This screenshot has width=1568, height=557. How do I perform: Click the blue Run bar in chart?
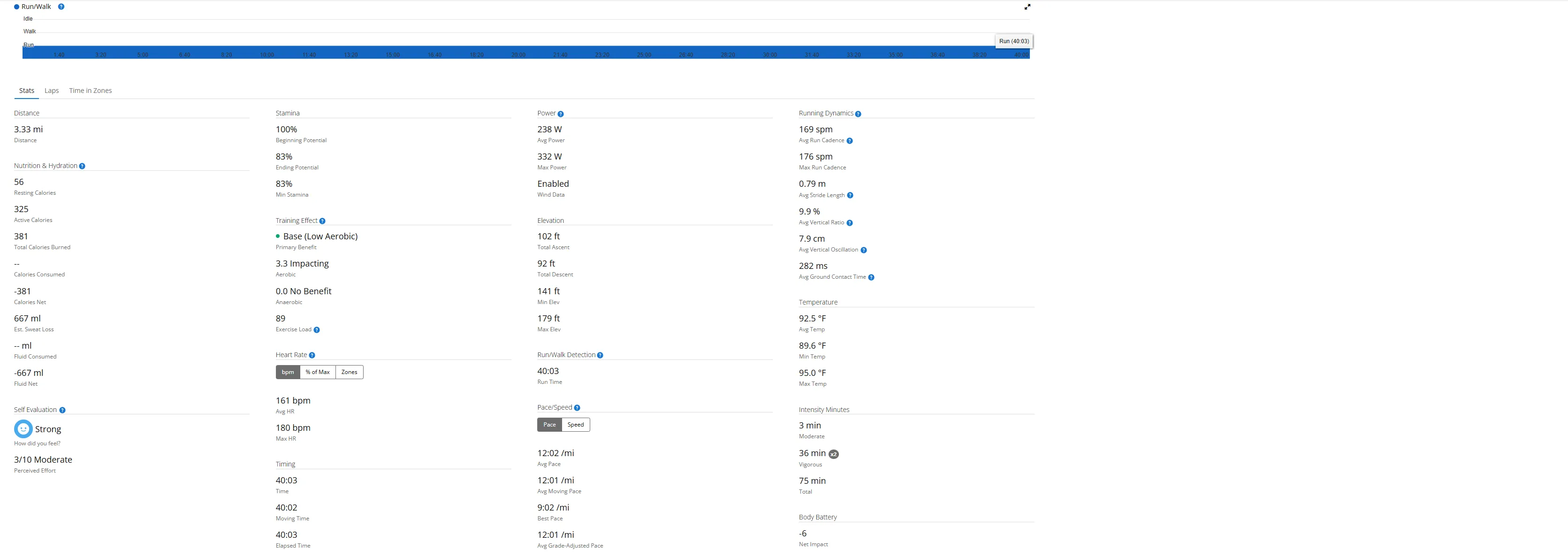524,50
